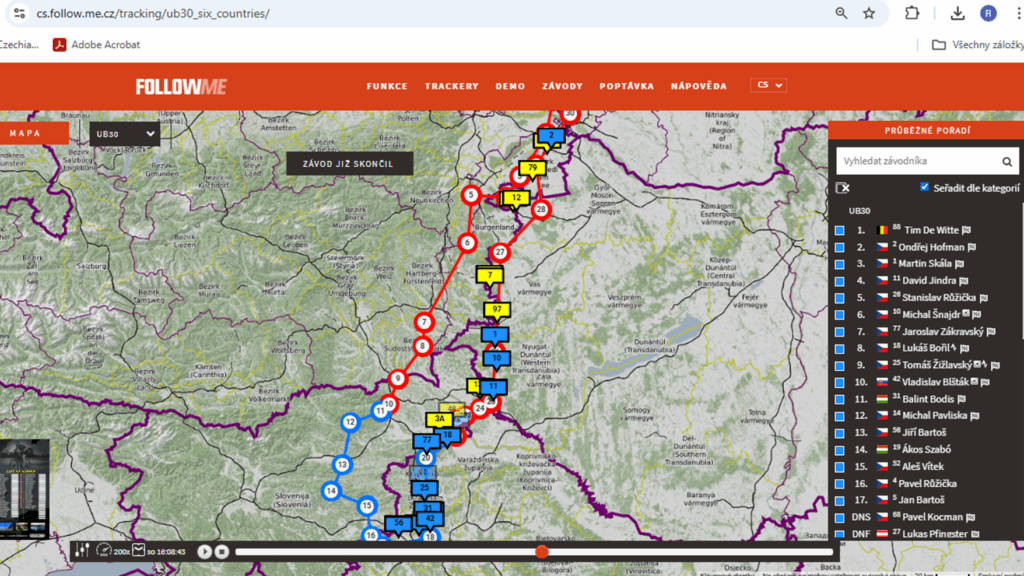Open browser downloads icon
1024x576 pixels.
pyautogui.click(x=957, y=13)
